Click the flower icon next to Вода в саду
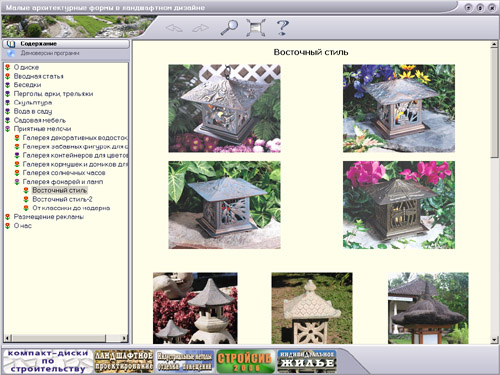500x375 pixels. pyautogui.click(x=8, y=111)
